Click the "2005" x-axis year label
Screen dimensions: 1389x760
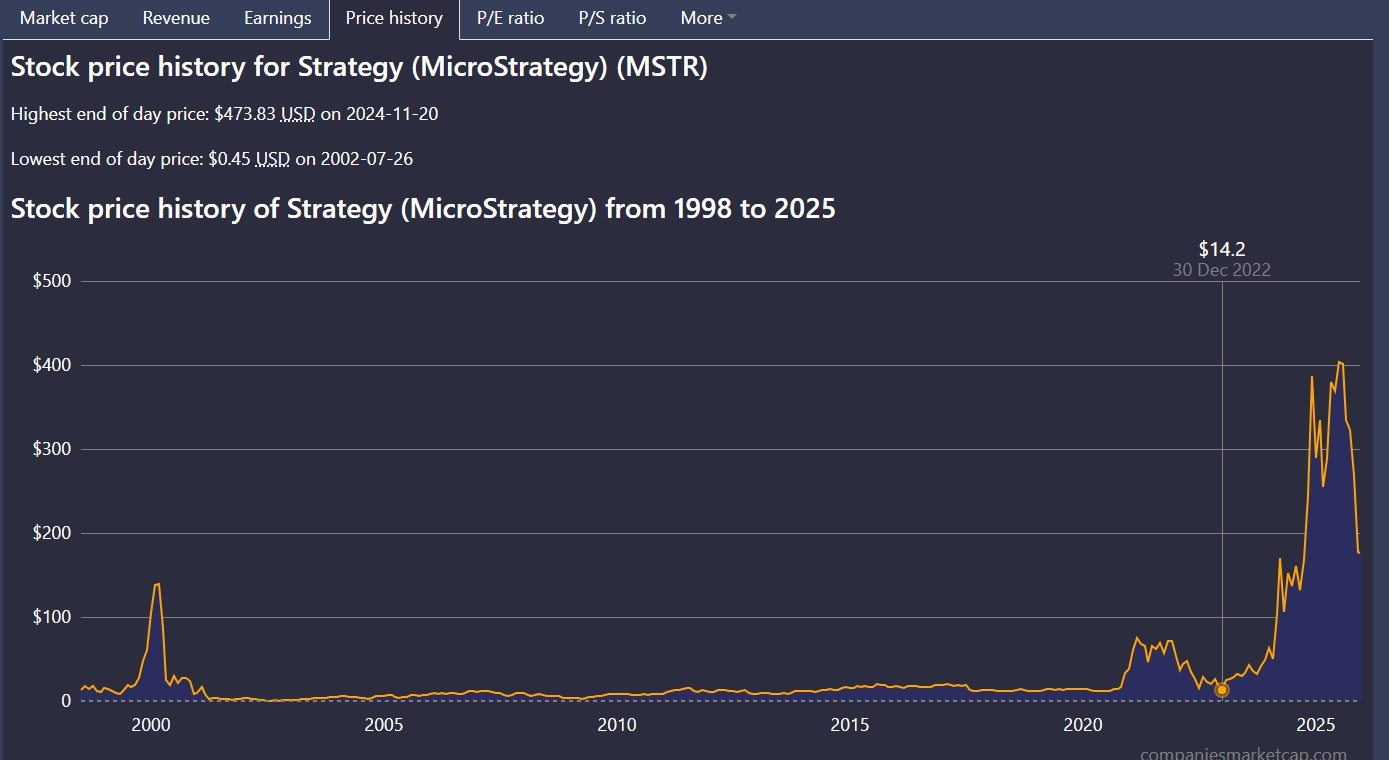pos(384,724)
